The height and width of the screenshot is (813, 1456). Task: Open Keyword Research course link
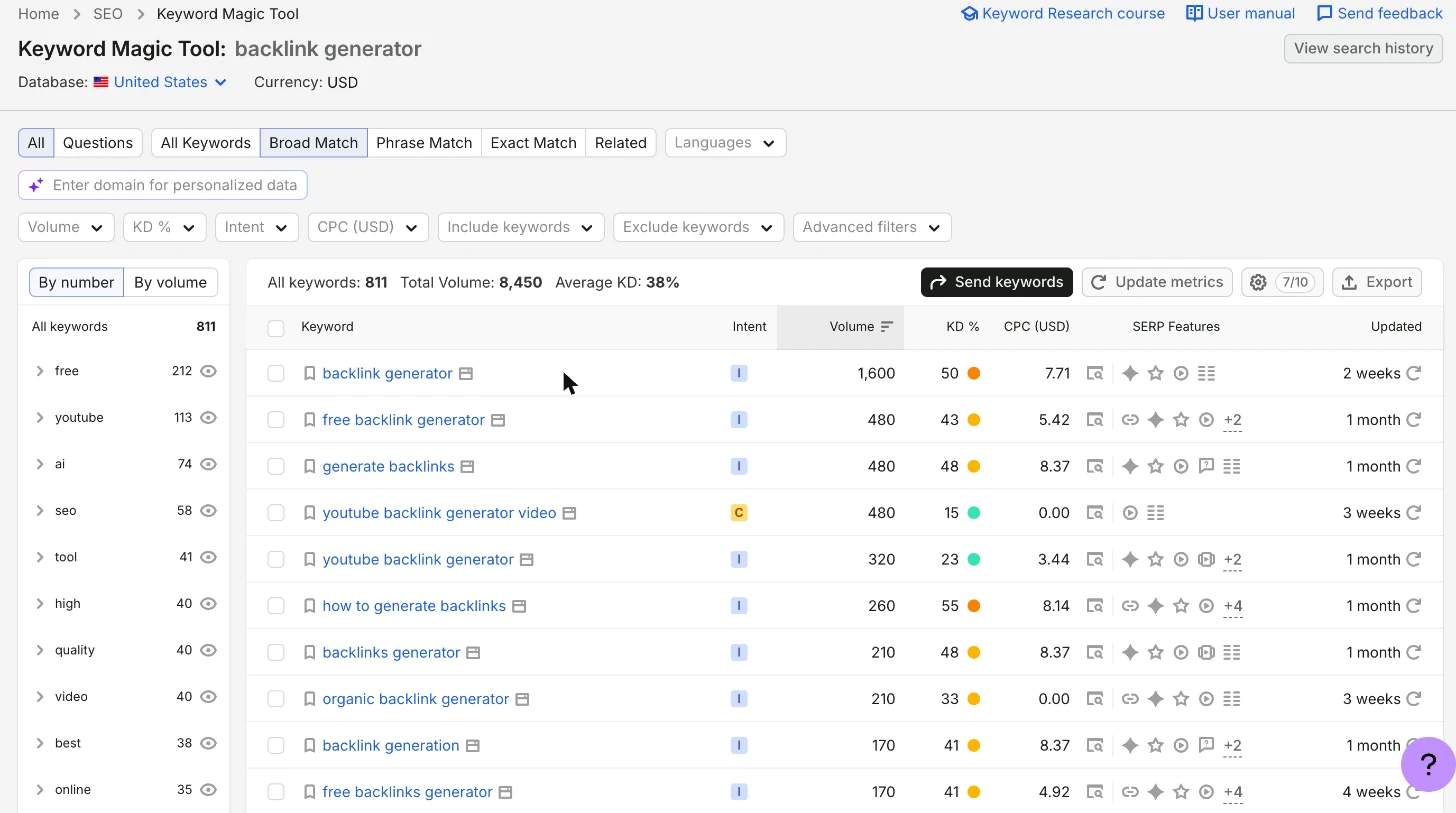pos(1063,13)
